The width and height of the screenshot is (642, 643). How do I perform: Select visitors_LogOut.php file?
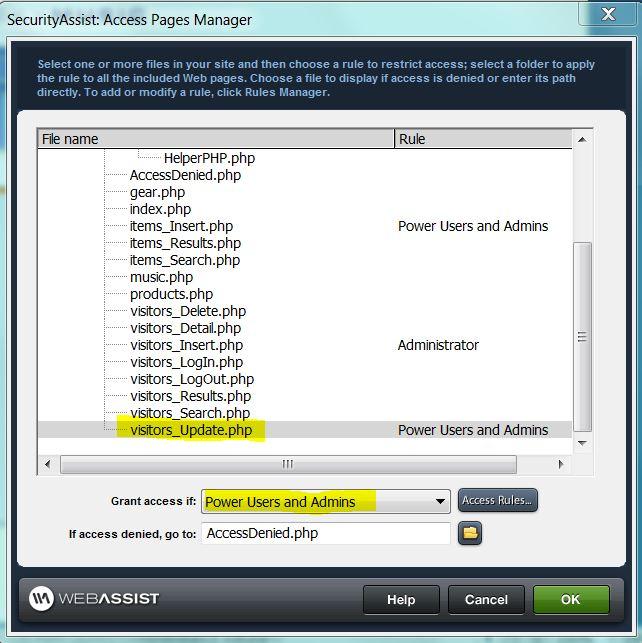[192, 379]
